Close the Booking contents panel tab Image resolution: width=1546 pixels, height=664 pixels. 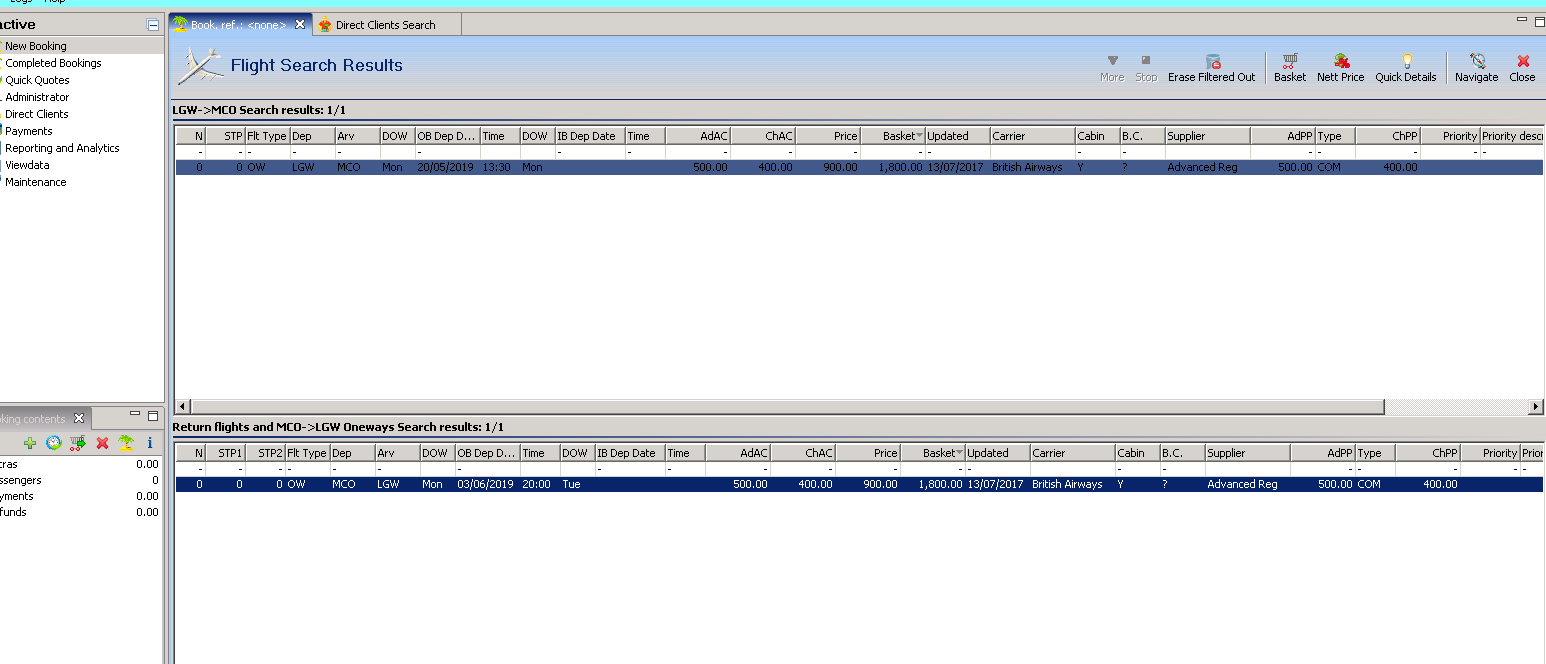(80, 418)
